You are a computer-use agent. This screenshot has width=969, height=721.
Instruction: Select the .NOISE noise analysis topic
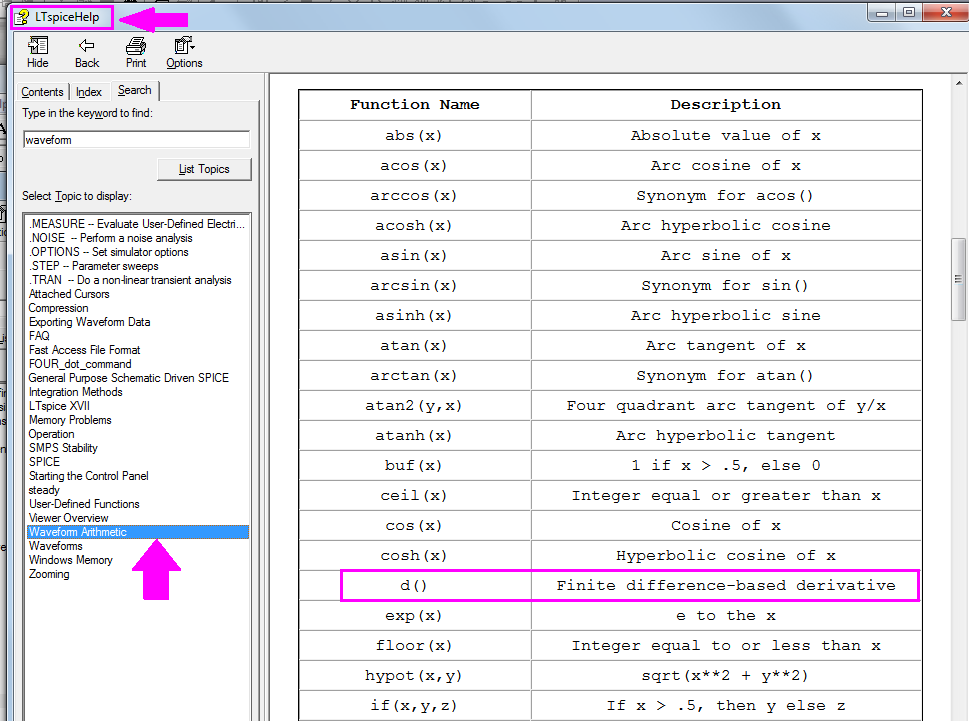(111, 238)
